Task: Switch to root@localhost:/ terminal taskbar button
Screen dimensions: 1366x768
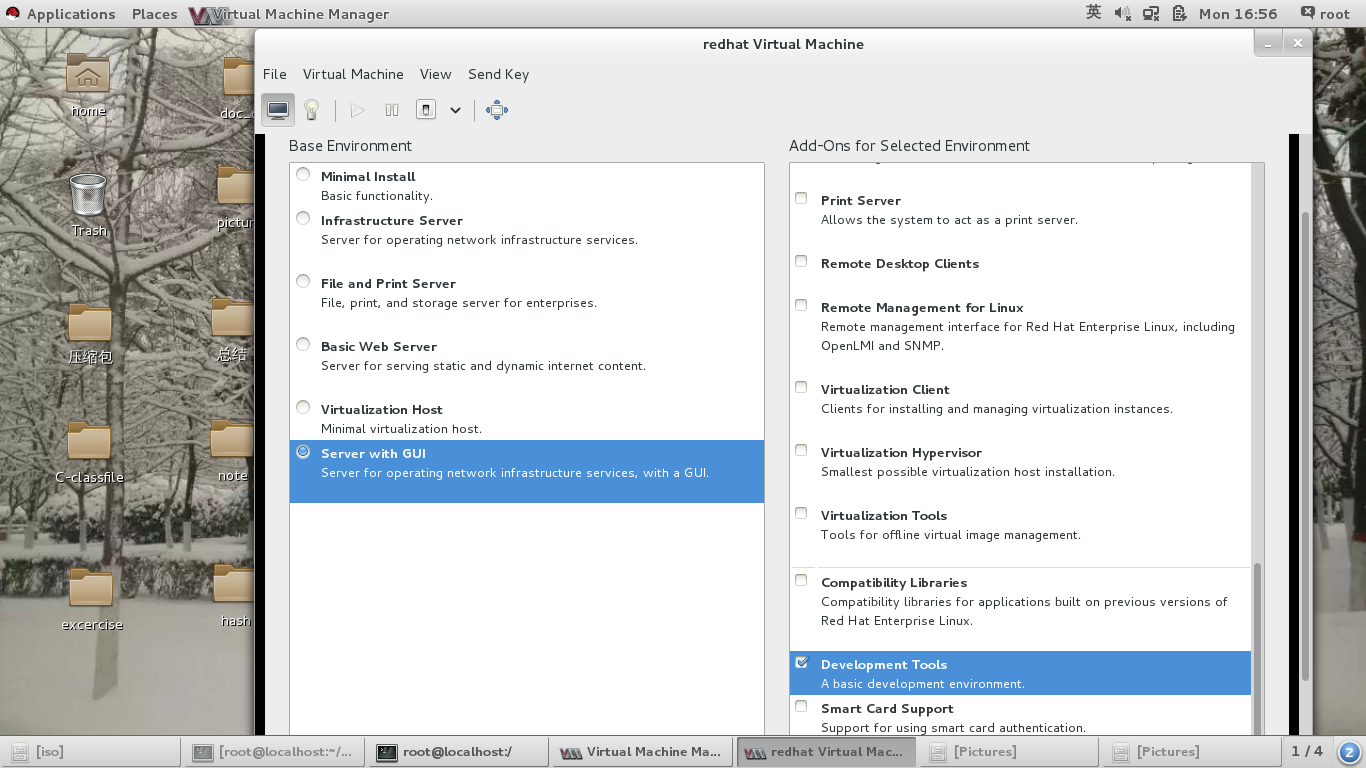Action: (457, 752)
